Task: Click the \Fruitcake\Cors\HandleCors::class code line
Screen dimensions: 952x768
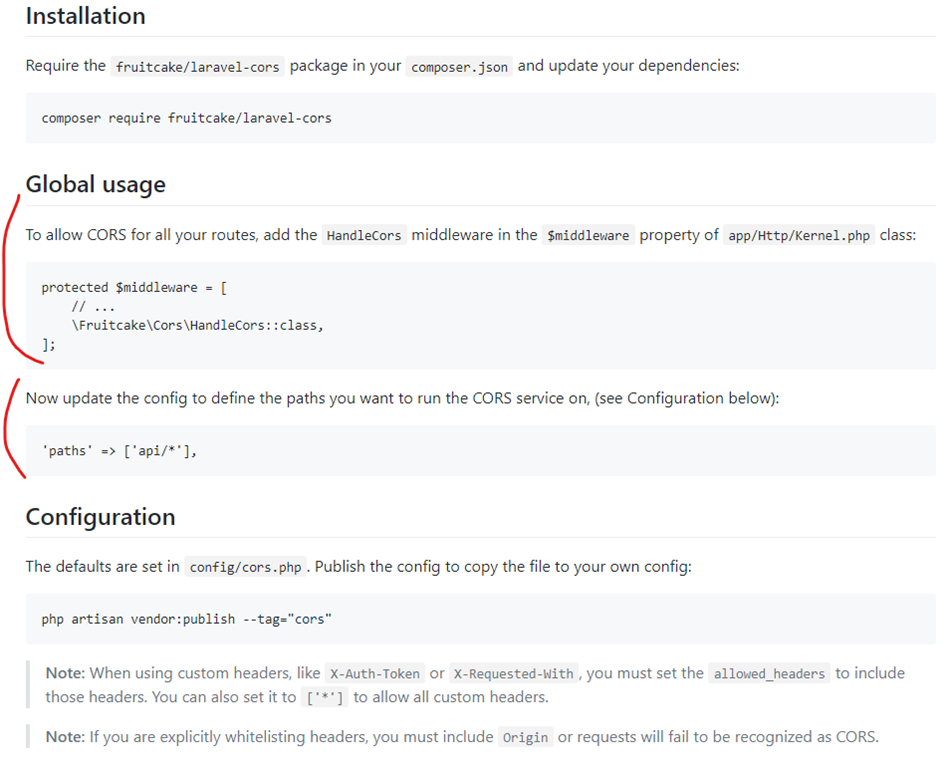Action: (x=197, y=325)
